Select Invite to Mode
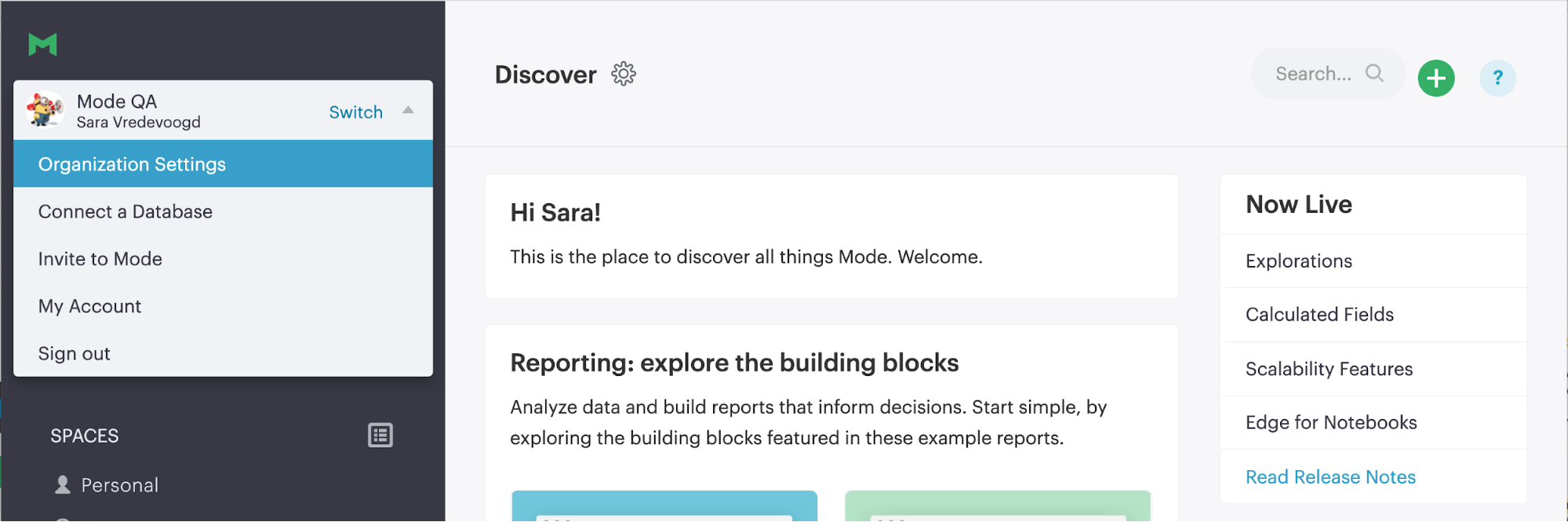The width and height of the screenshot is (1568, 522). pos(100,259)
